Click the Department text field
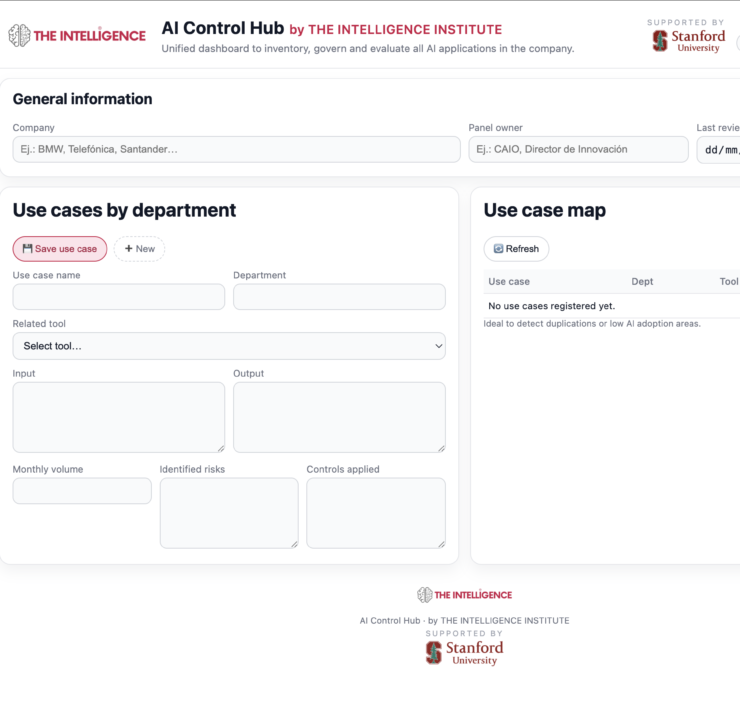This screenshot has height=710, width=740. 339,297
